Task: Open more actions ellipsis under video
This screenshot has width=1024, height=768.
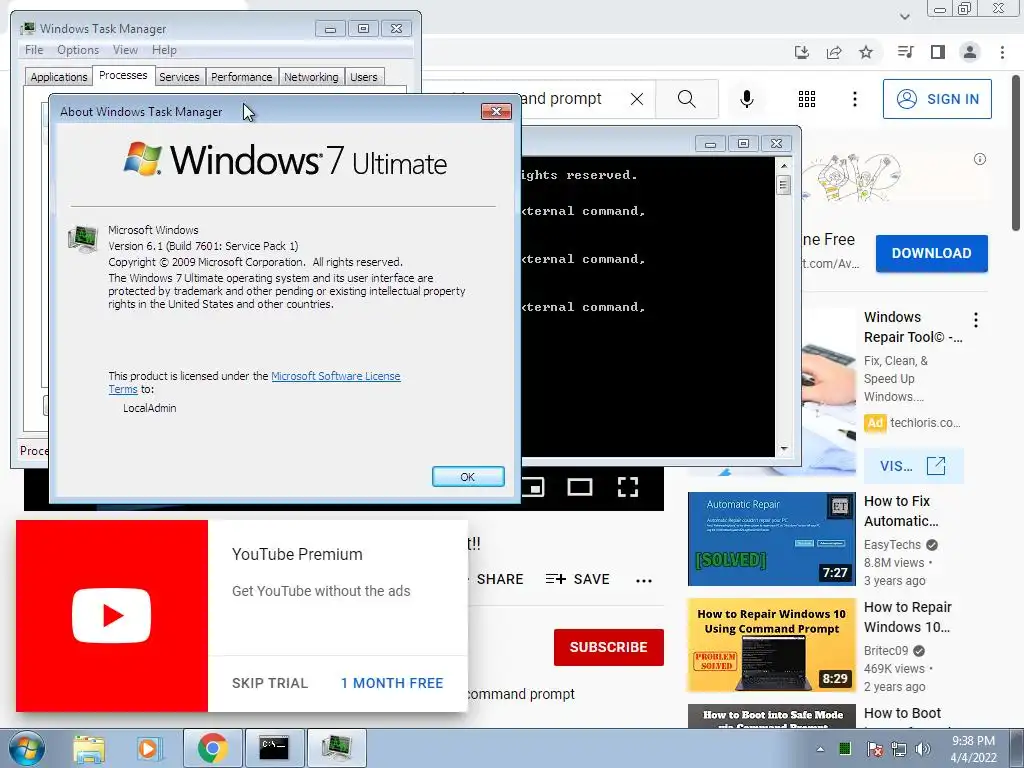Action: [x=644, y=581]
